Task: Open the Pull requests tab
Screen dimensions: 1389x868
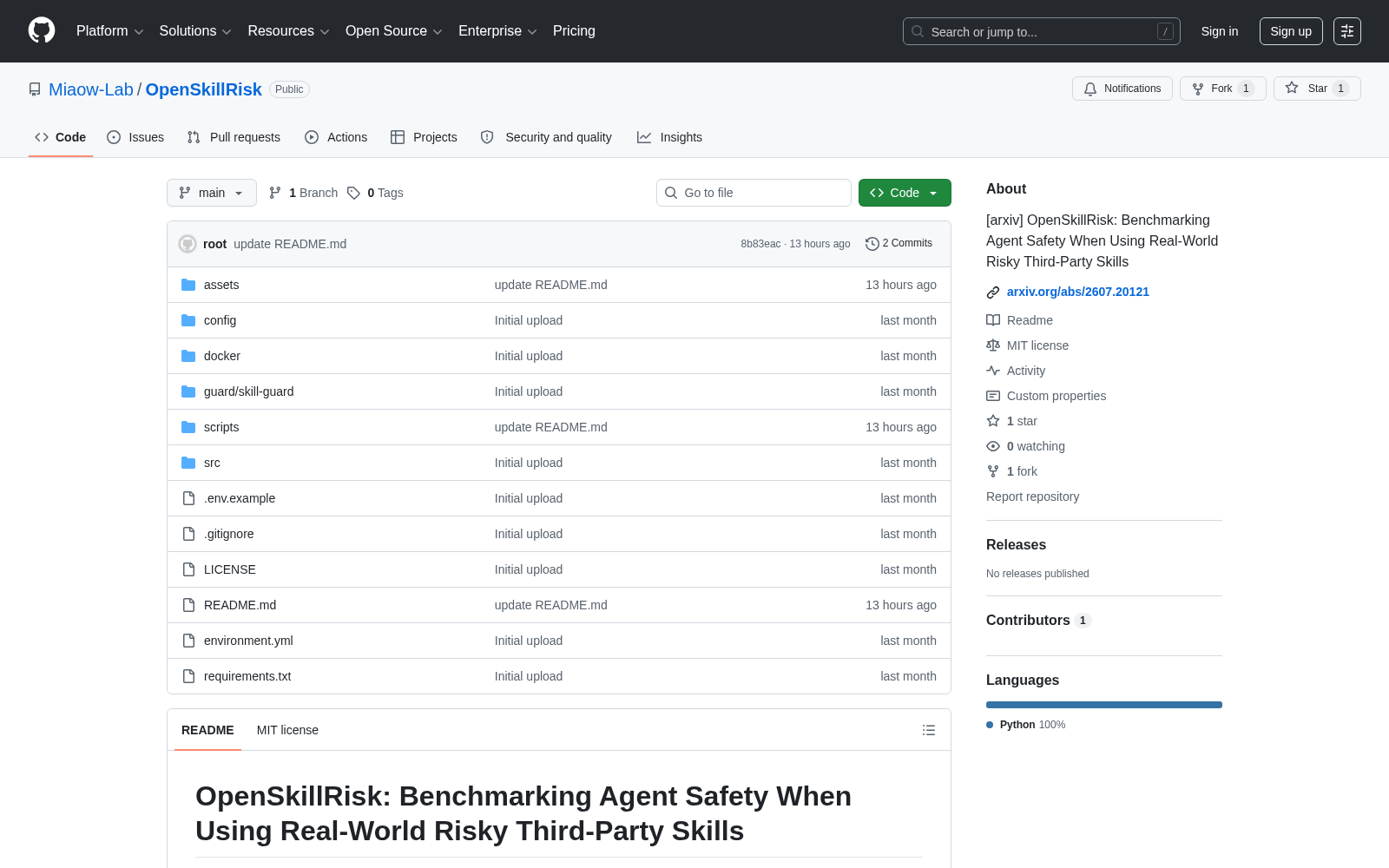Action: [234, 137]
